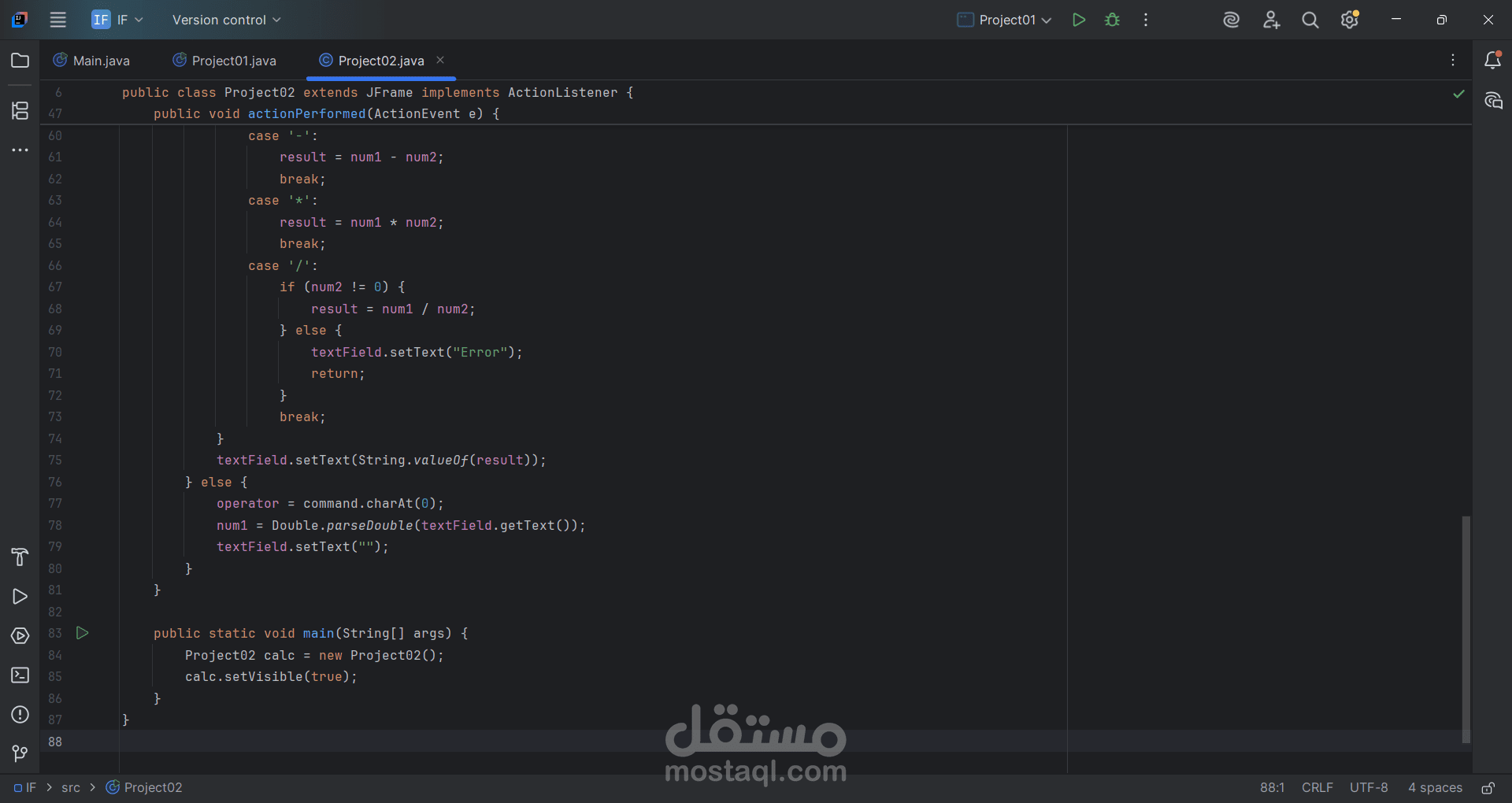Screen dimensions: 1512x803
Task: Open the Git version control tool window
Action: (x=20, y=754)
